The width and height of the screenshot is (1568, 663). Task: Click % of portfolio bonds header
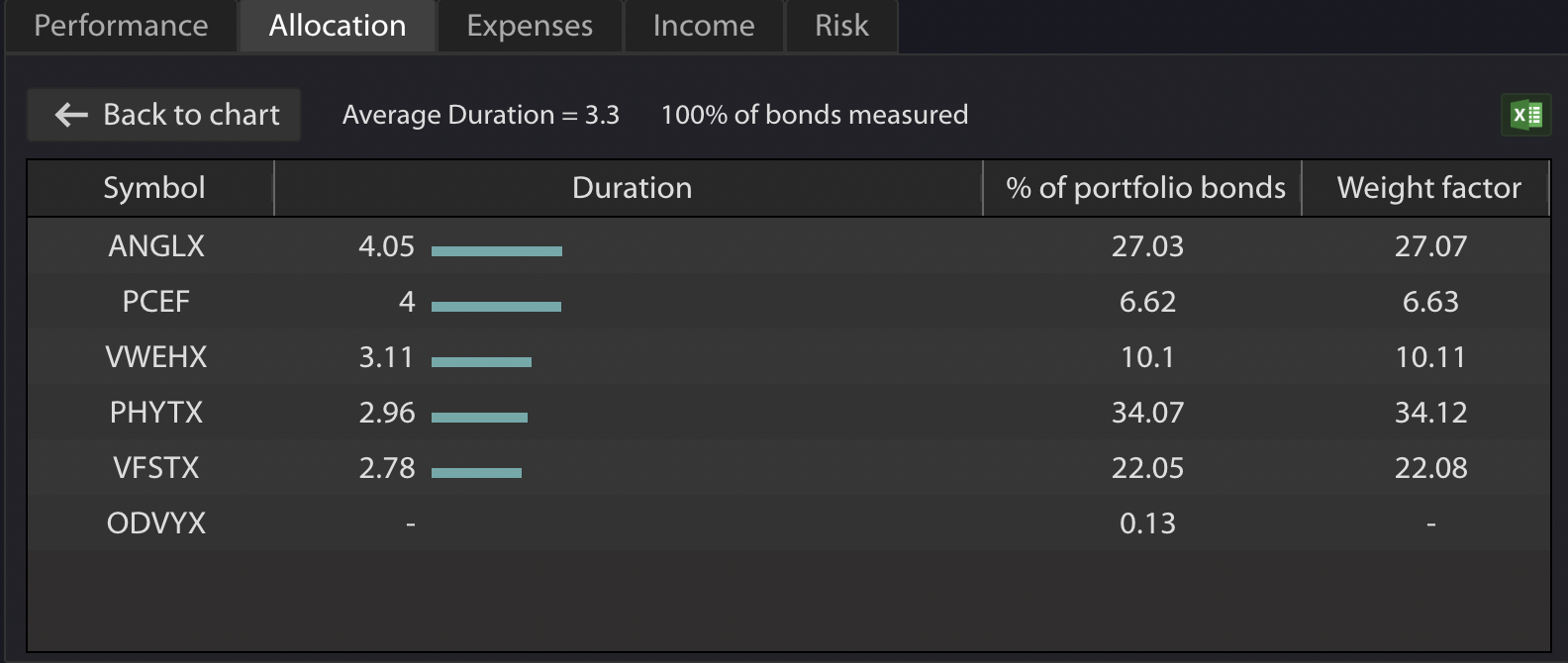coord(1145,188)
